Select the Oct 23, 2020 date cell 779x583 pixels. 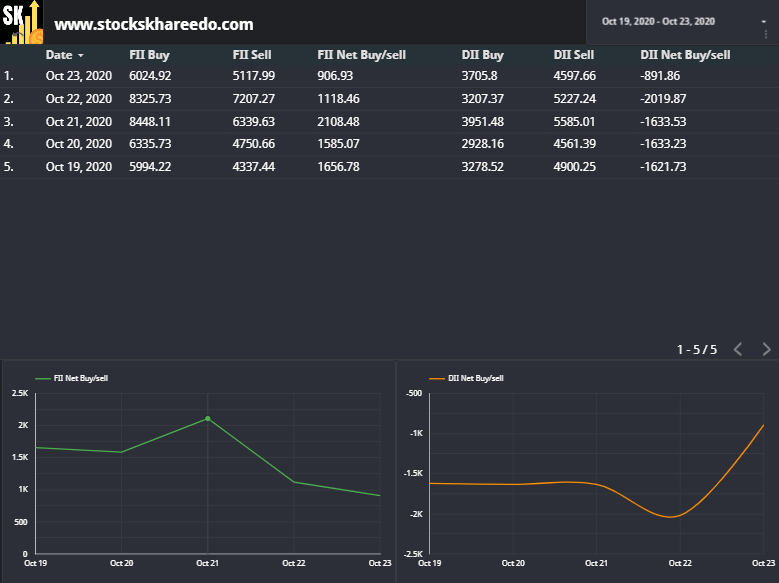[78, 76]
